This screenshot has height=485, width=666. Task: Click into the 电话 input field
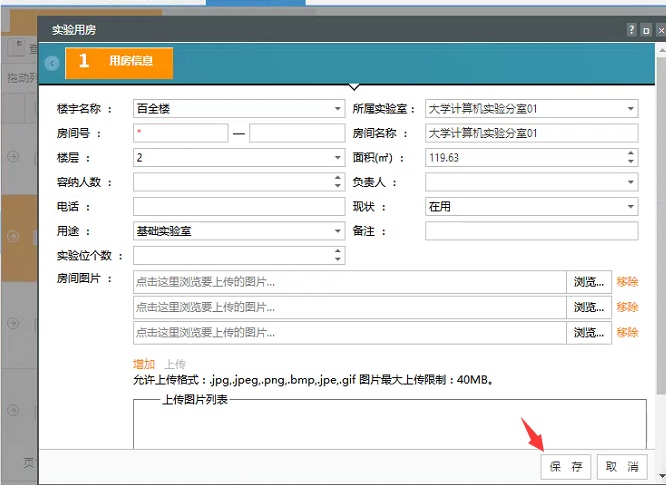coord(238,207)
